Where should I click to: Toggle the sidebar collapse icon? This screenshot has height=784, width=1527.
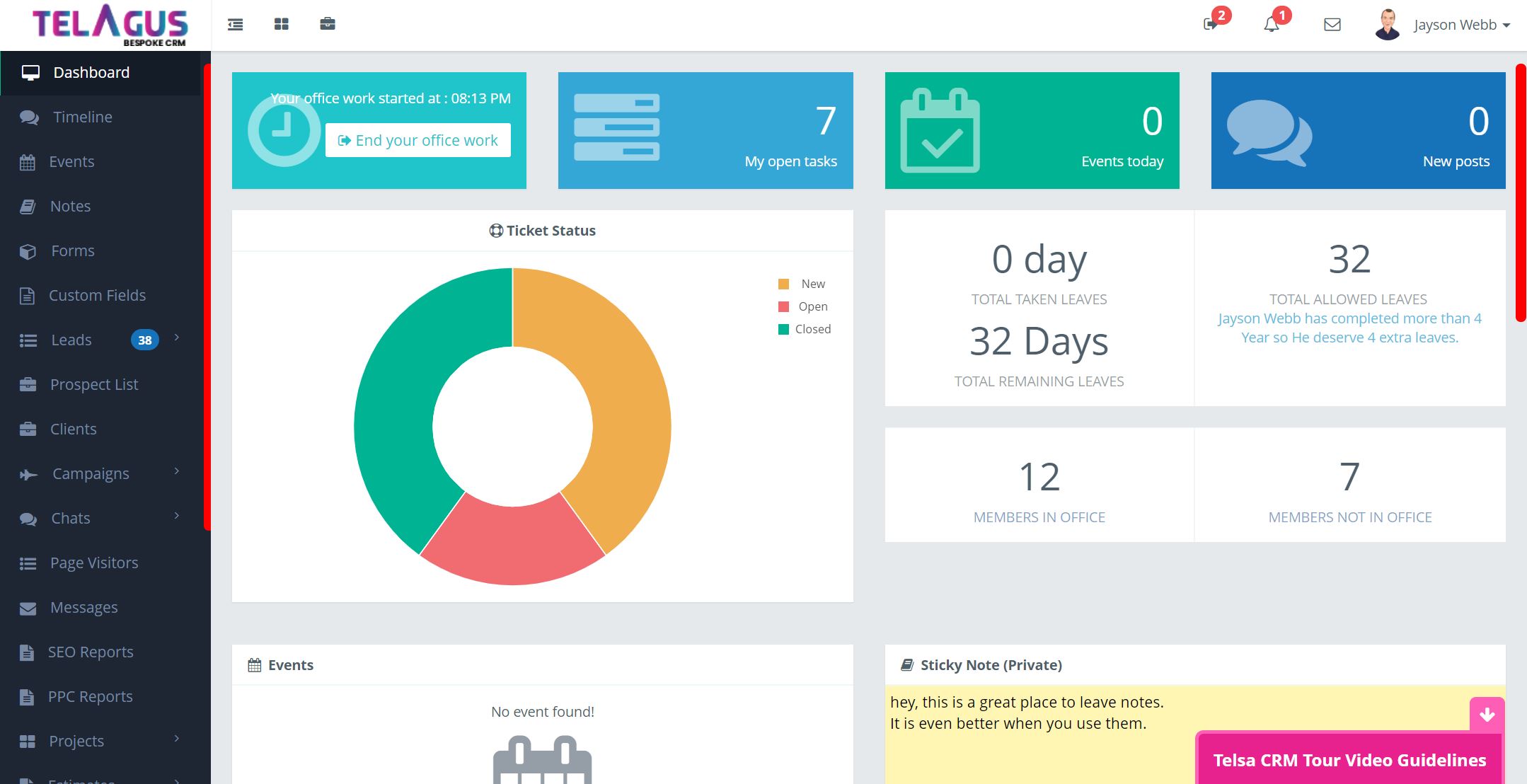(236, 25)
